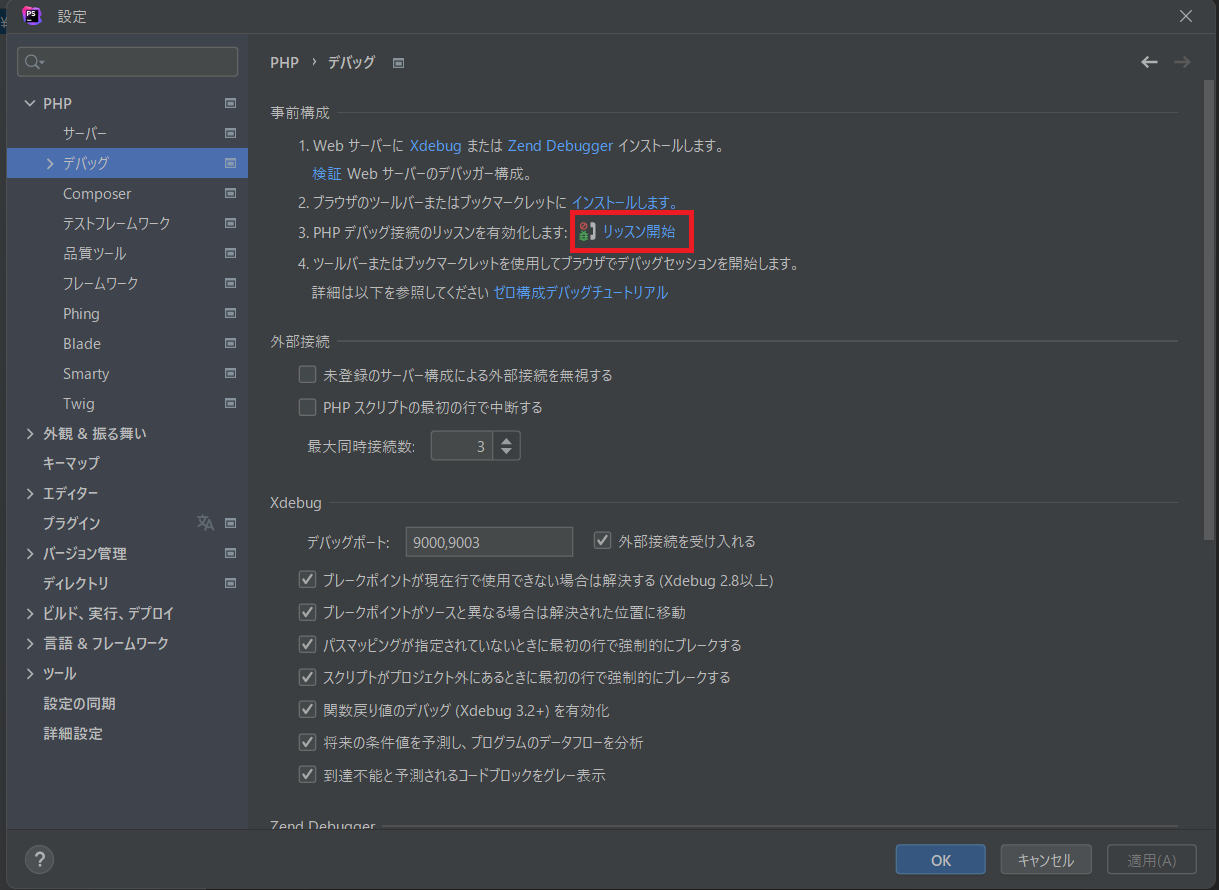
Task: Go back with the left arrow
Action: (1149, 62)
